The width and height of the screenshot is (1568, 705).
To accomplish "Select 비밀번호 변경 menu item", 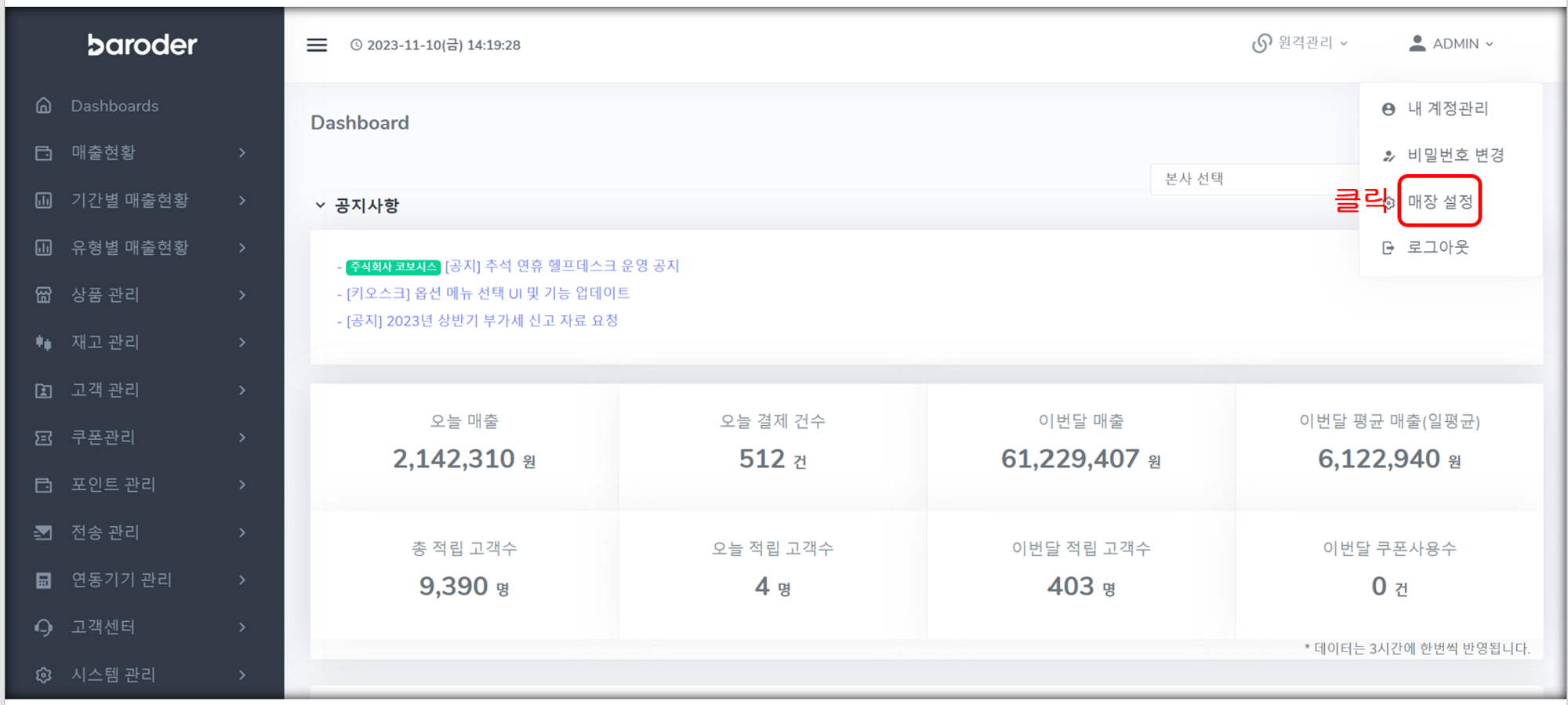I will [x=1455, y=155].
